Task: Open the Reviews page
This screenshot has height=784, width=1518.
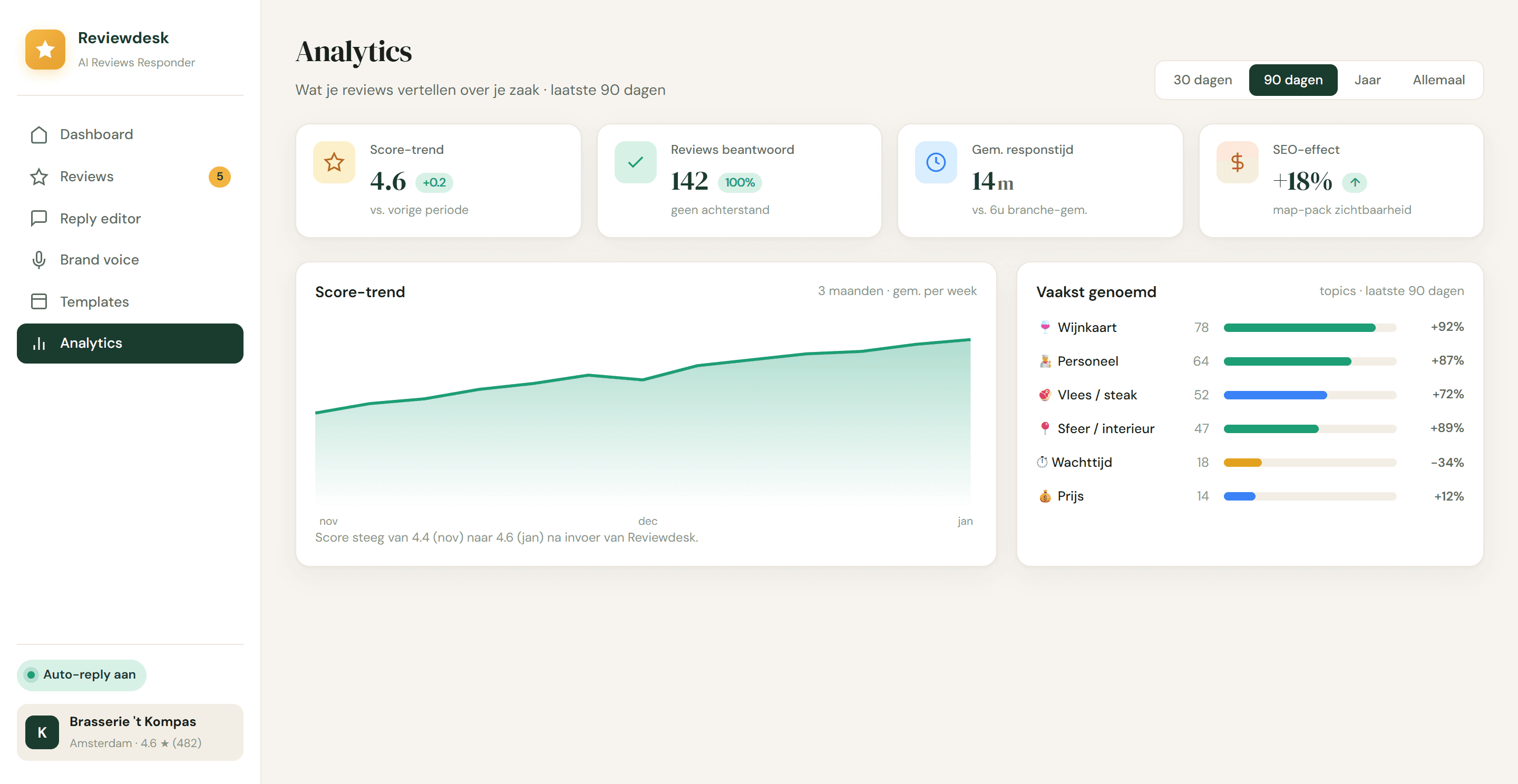Action: 130,177
